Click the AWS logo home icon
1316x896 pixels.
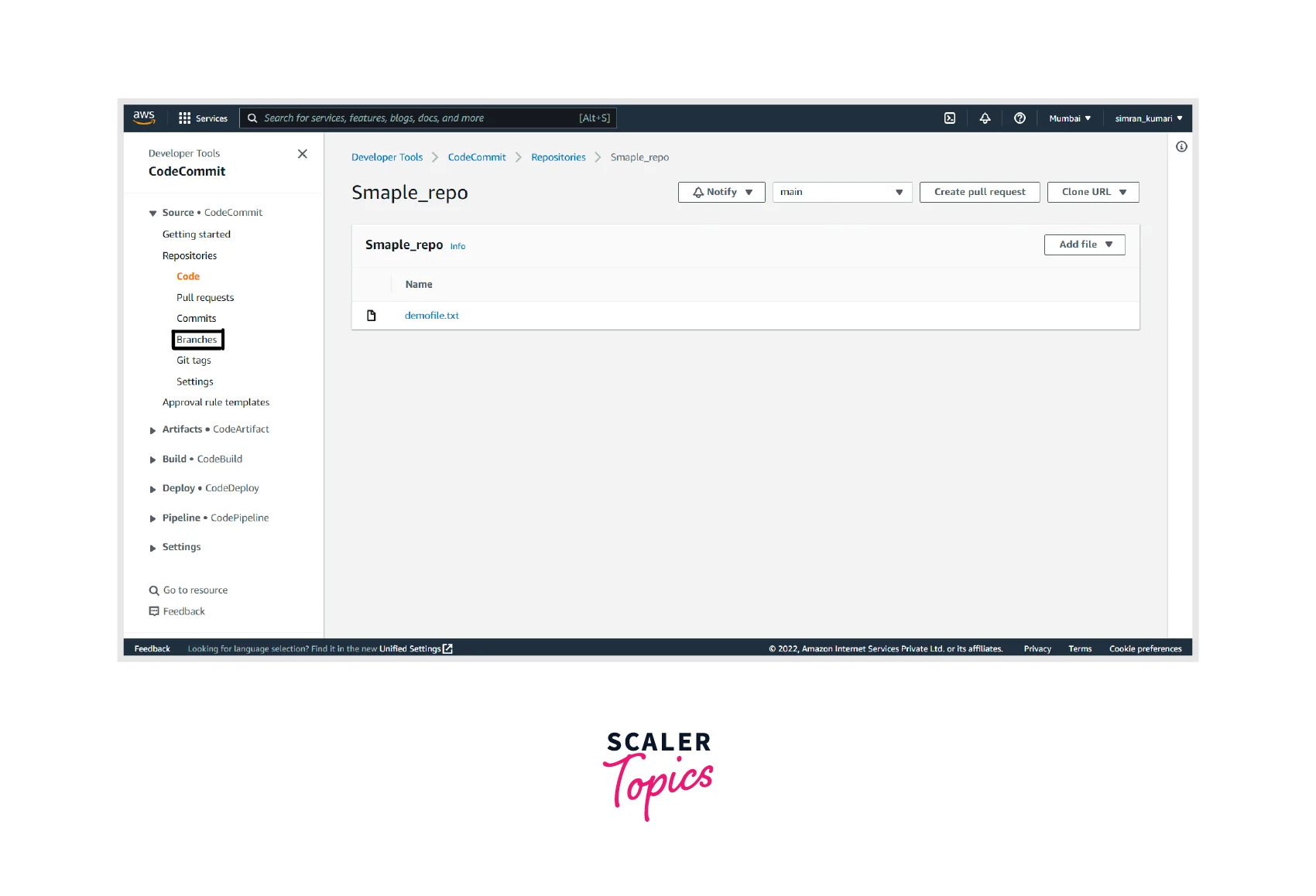coord(144,118)
